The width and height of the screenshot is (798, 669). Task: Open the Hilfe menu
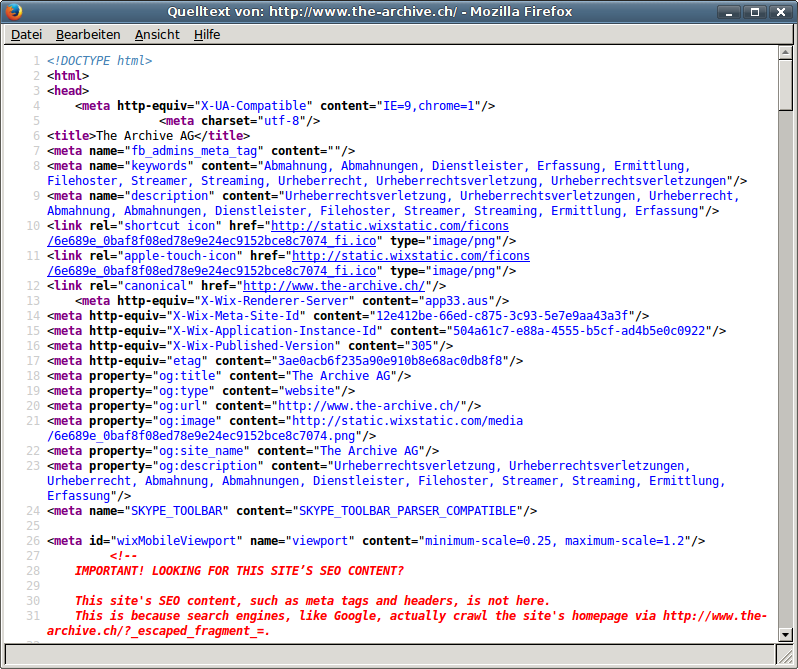click(x=207, y=35)
